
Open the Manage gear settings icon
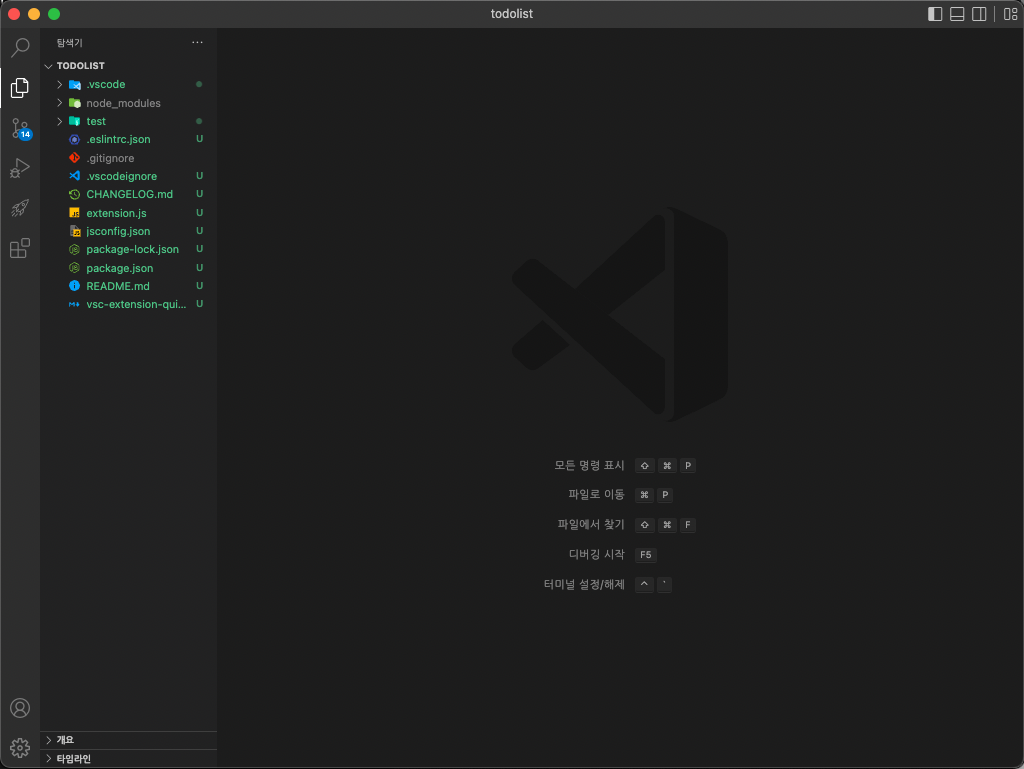pyautogui.click(x=20, y=747)
